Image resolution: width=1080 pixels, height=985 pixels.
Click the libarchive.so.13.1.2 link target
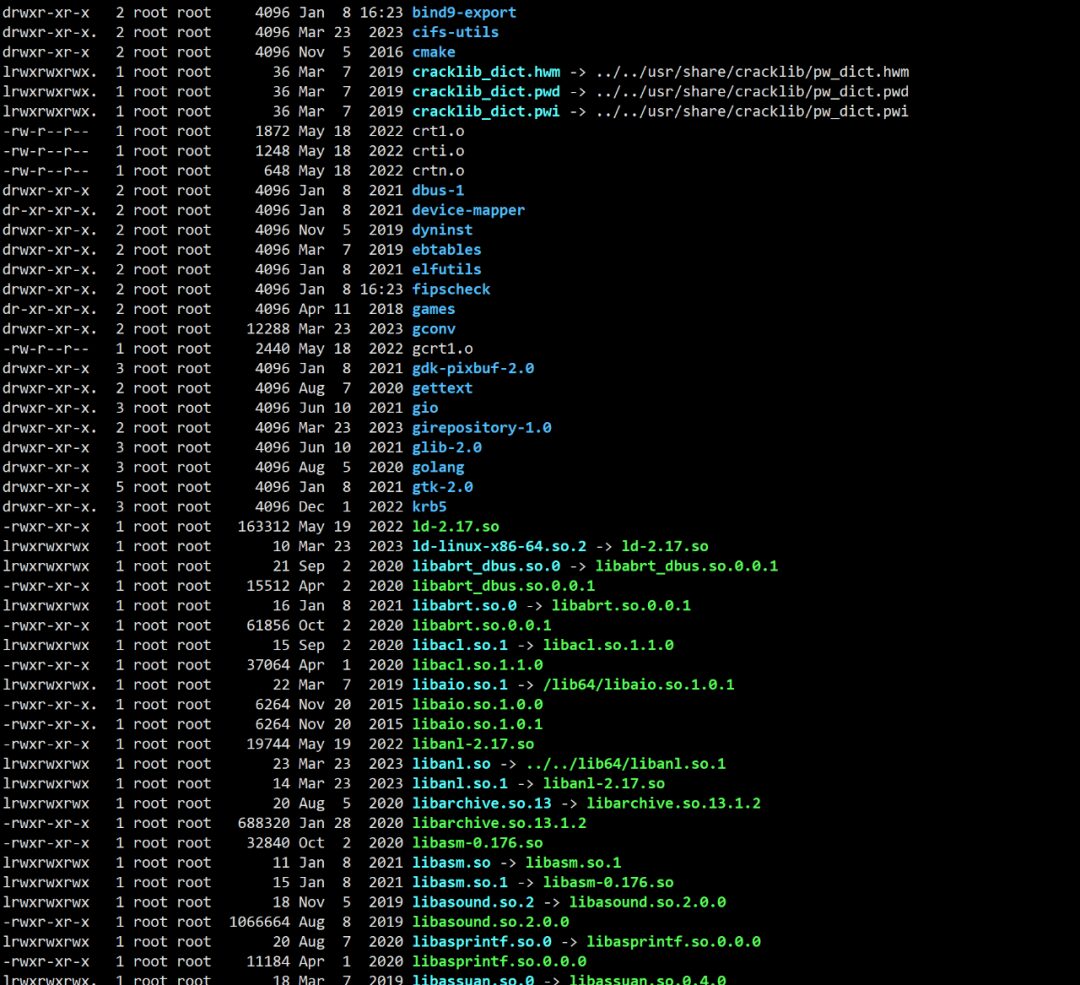[x=674, y=803]
